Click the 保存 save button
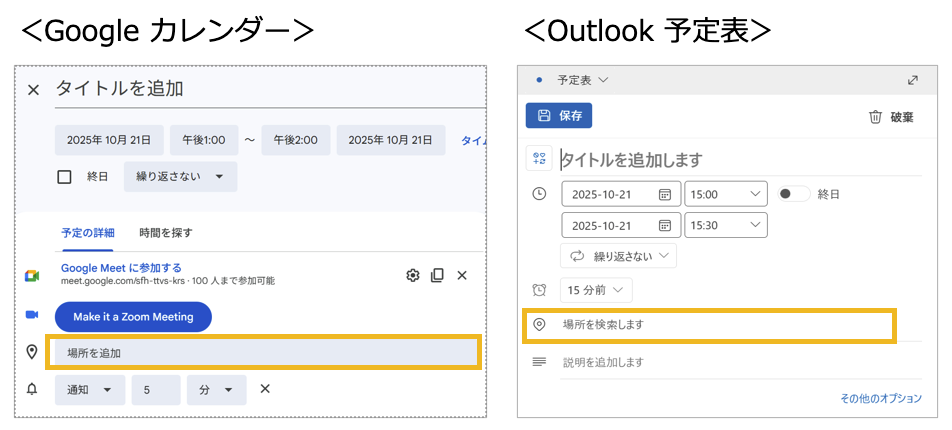This screenshot has height=430, width=952. click(559, 115)
